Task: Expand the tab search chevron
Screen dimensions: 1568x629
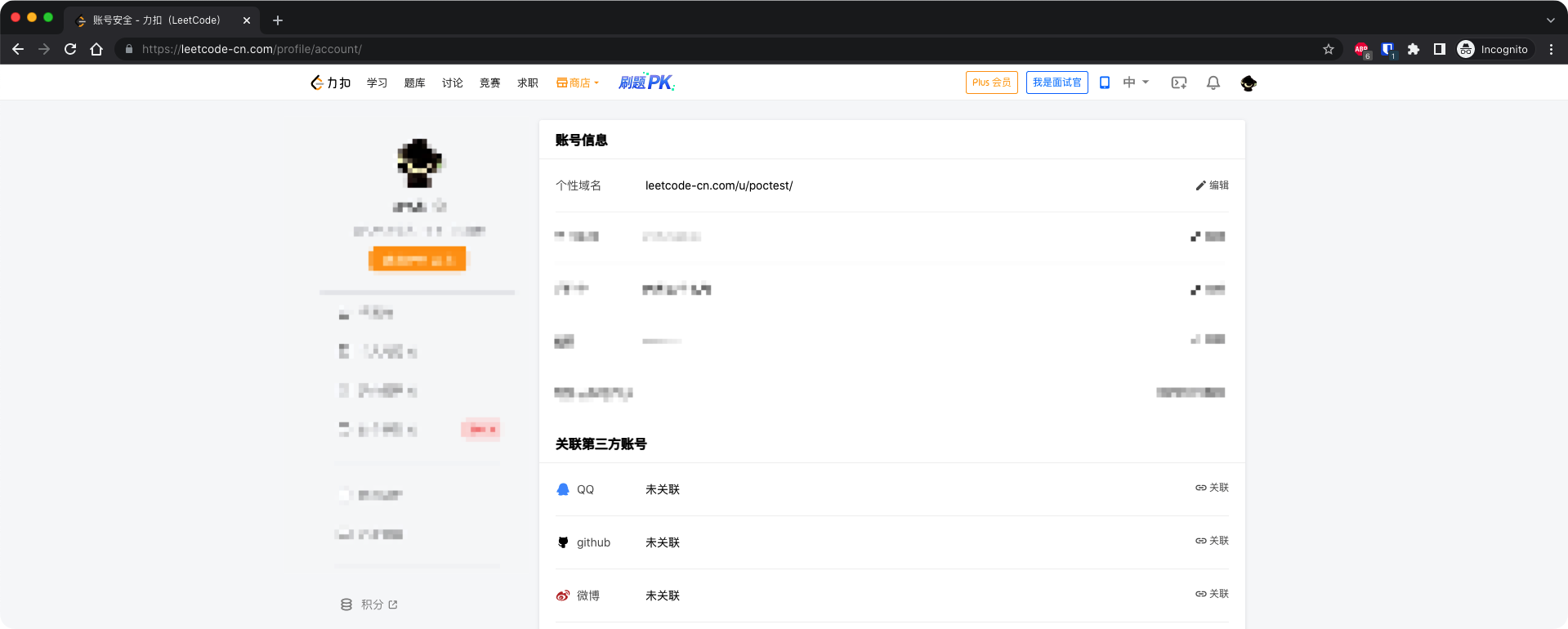Action: point(1550,20)
